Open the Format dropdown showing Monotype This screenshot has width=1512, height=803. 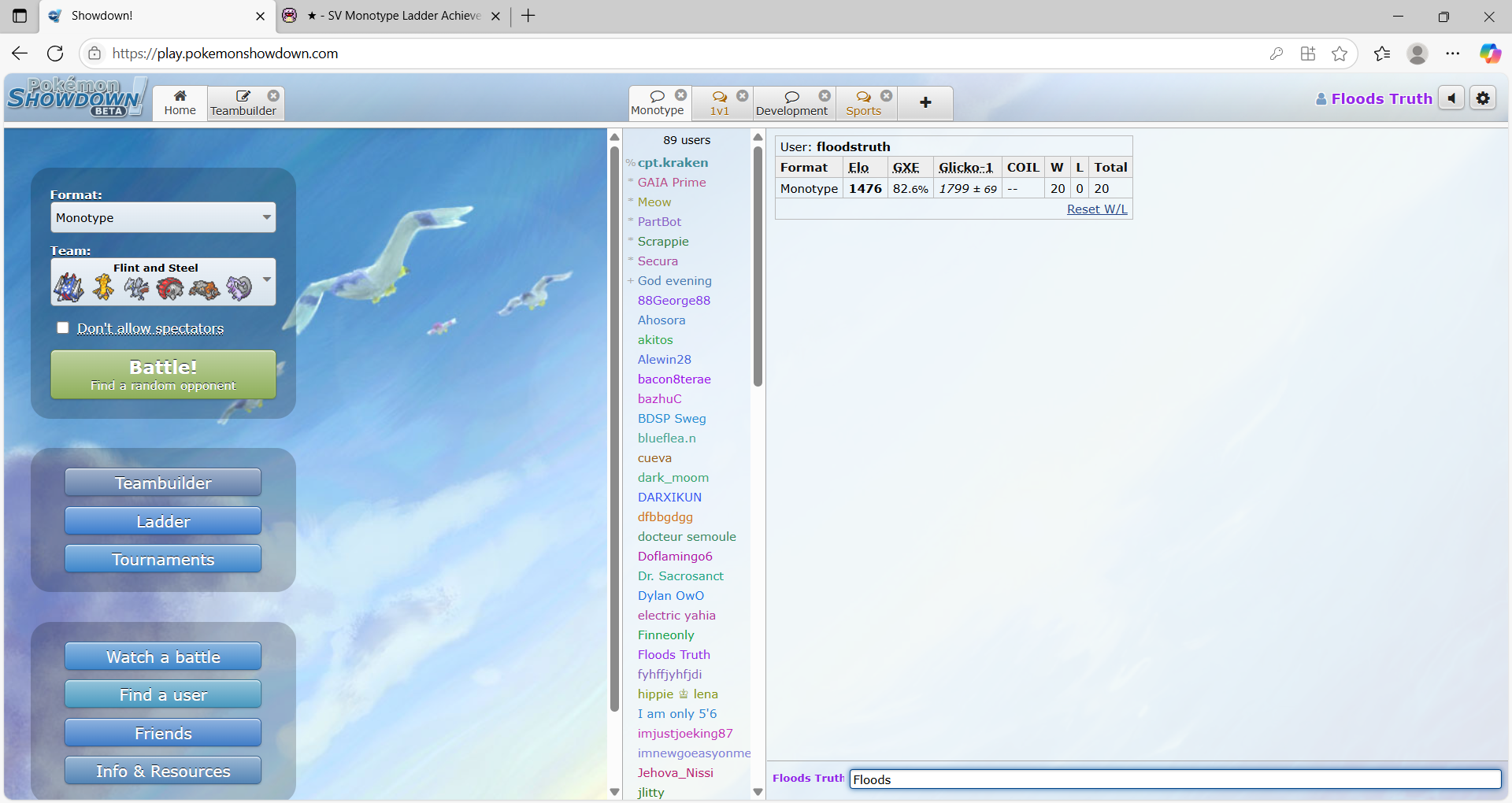click(x=163, y=217)
